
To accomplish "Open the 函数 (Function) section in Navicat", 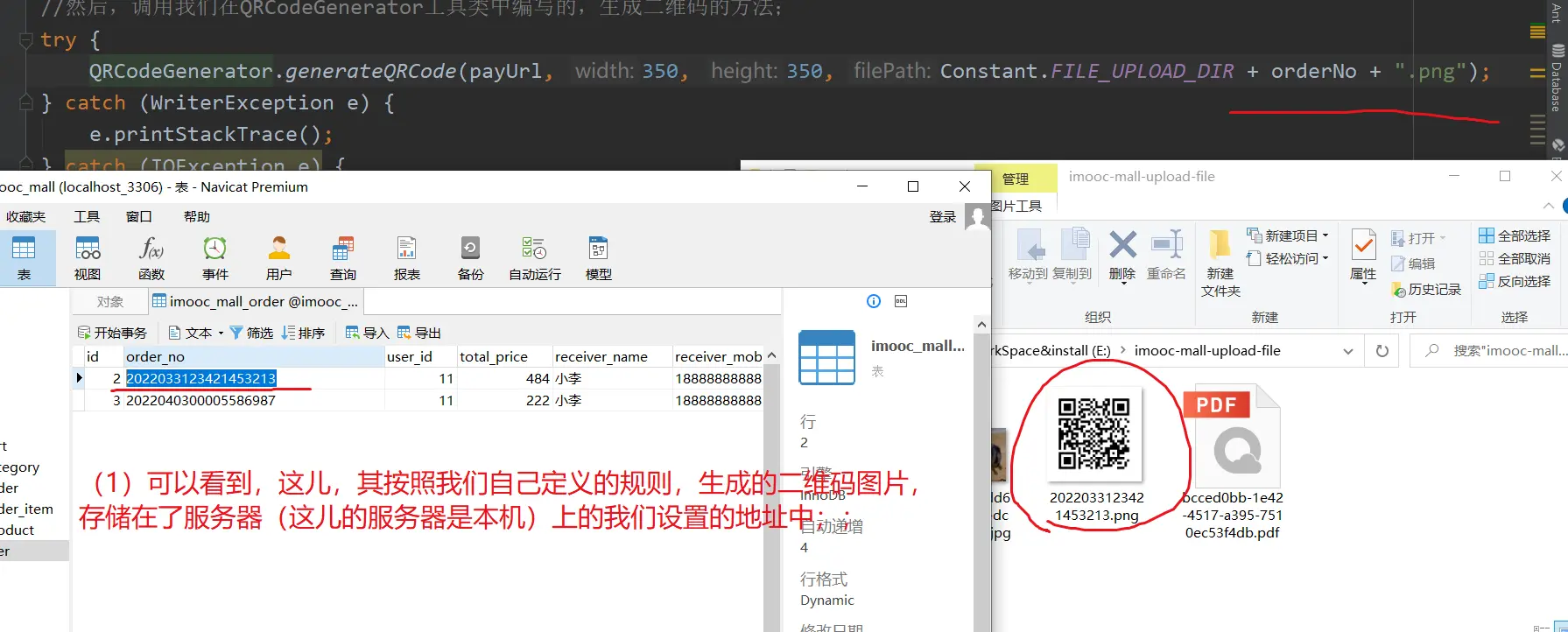I will pos(151,258).
